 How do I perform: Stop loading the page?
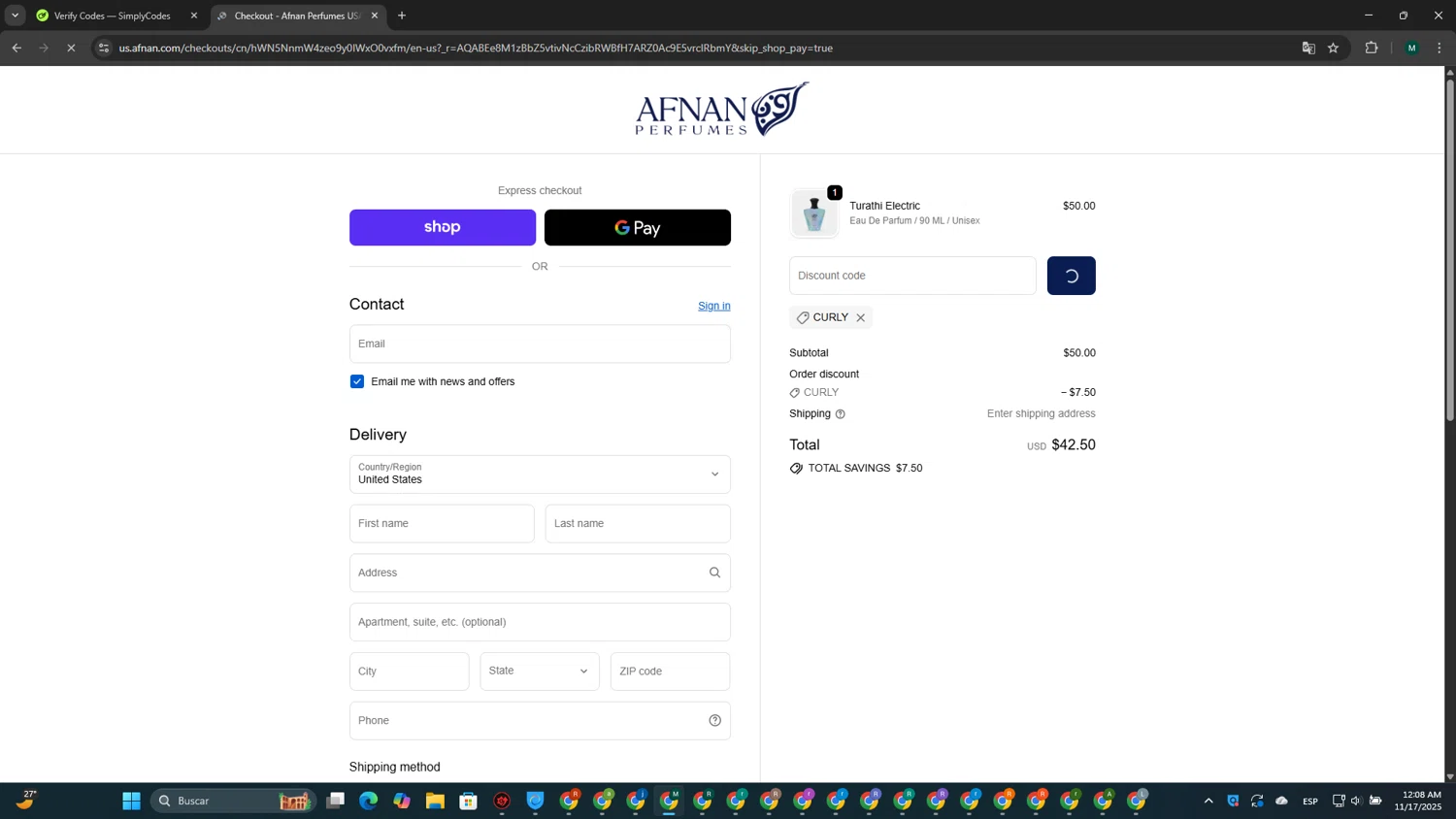pos(71,48)
